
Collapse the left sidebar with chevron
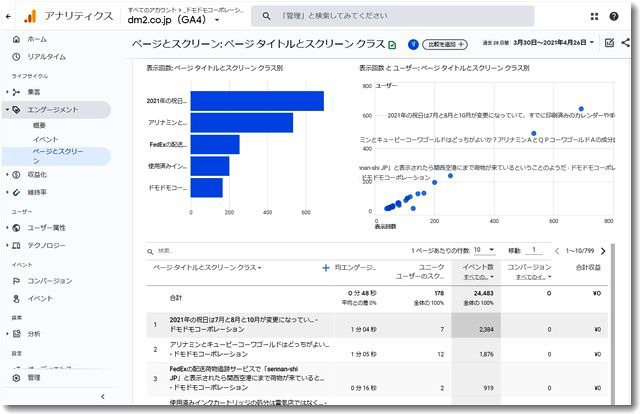102,396
